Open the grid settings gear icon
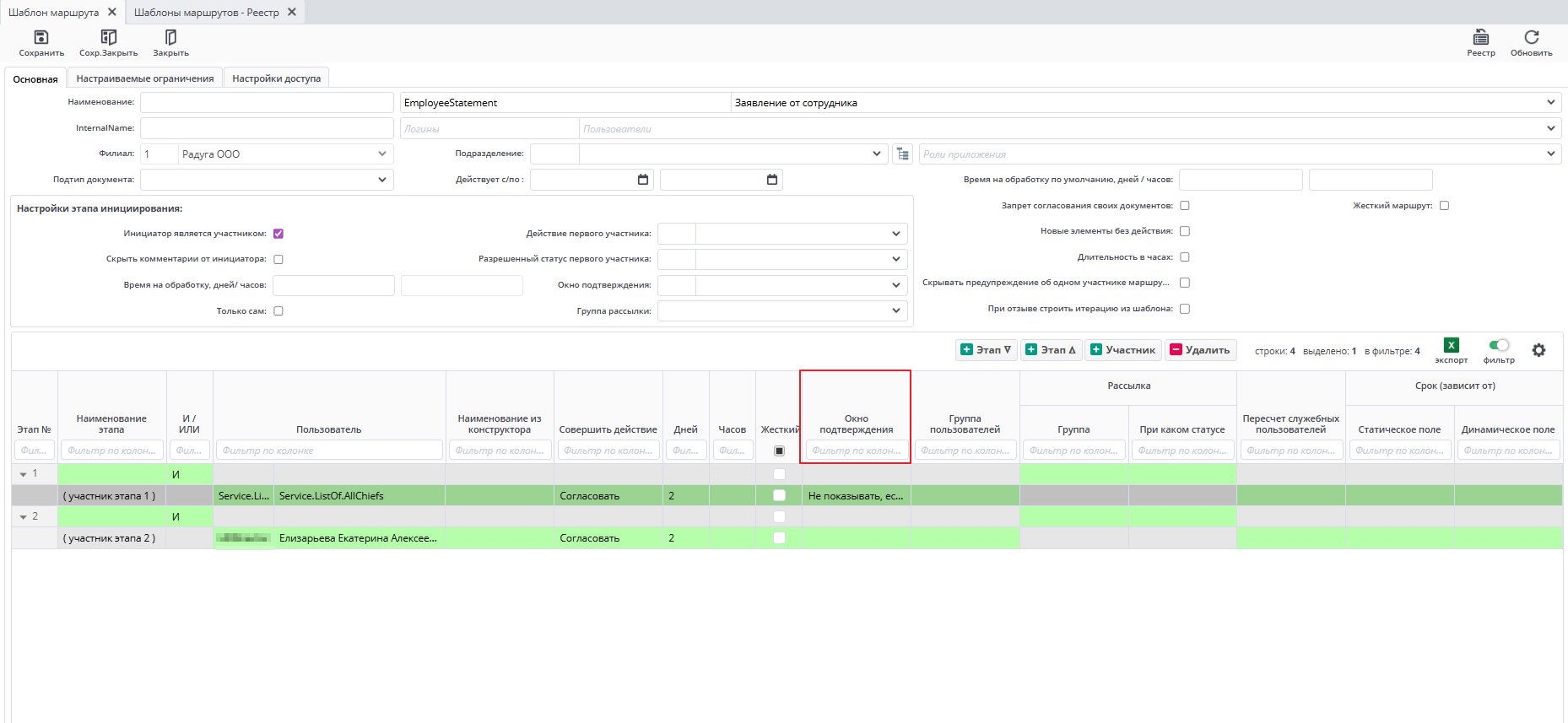Screen dimensions: 1568x723 pos(1538,350)
